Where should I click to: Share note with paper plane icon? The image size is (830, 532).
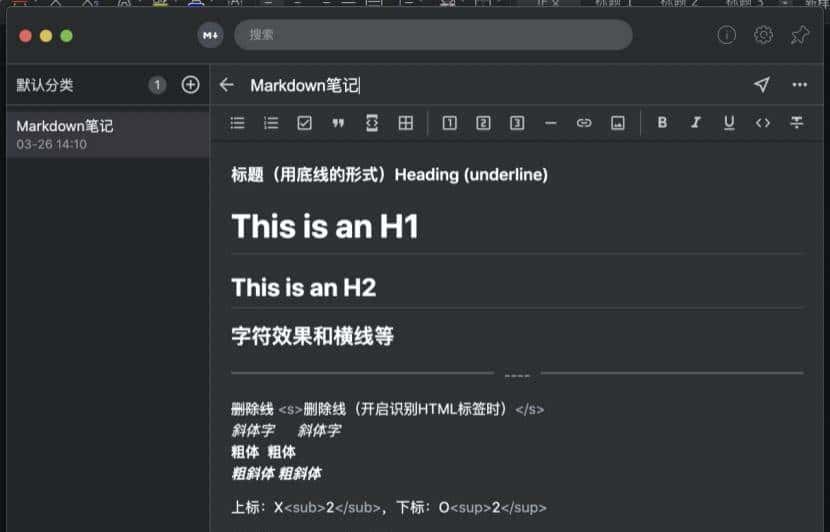(x=762, y=84)
